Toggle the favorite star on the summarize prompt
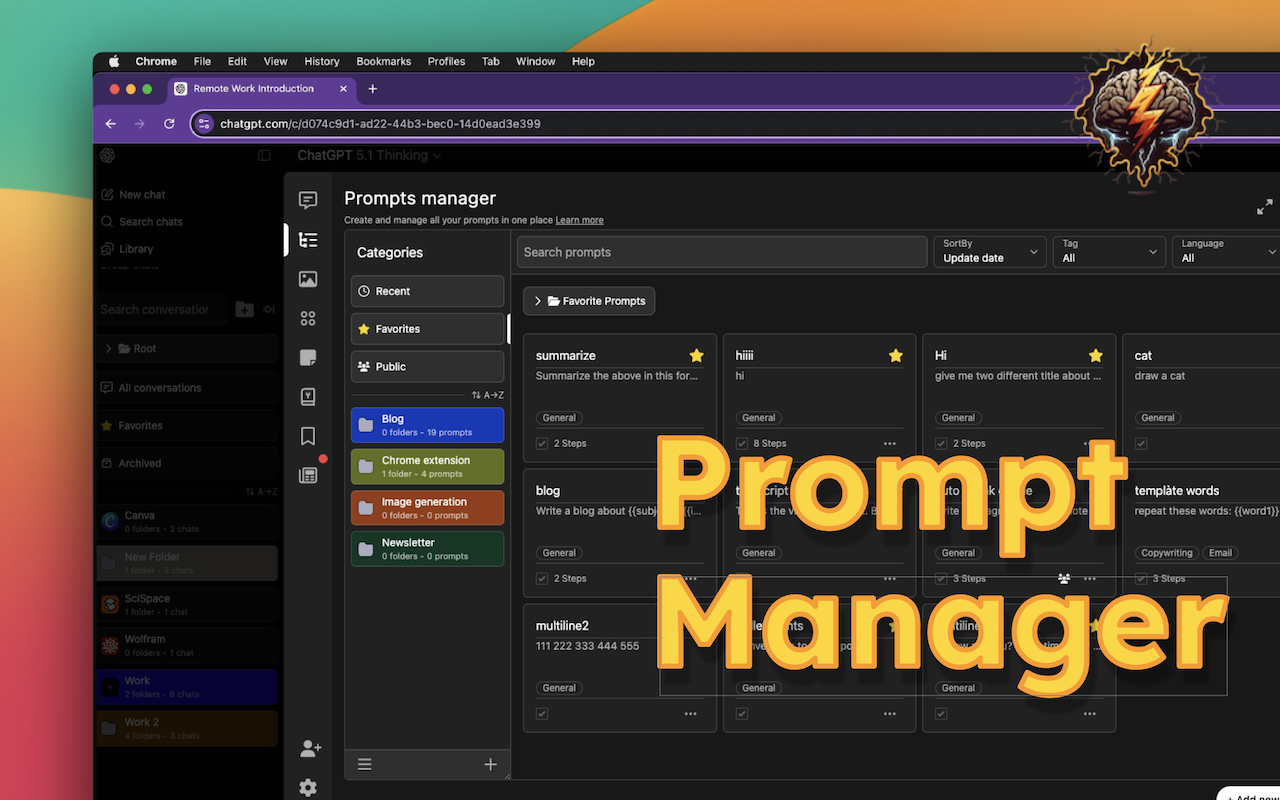 (x=697, y=356)
